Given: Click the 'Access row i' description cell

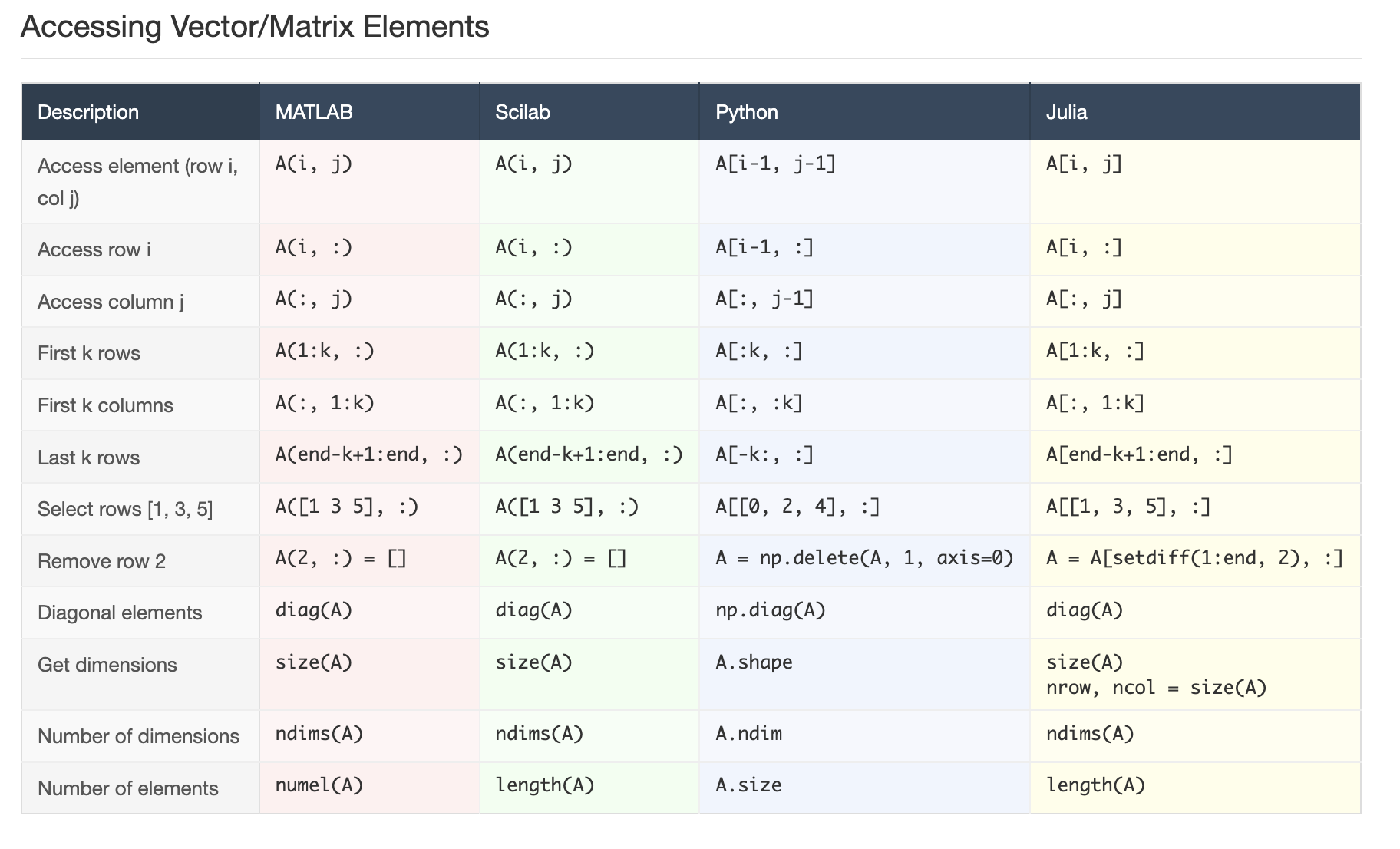Looking at the screenshot, I should pyautogui.click(x=94, y=249).
